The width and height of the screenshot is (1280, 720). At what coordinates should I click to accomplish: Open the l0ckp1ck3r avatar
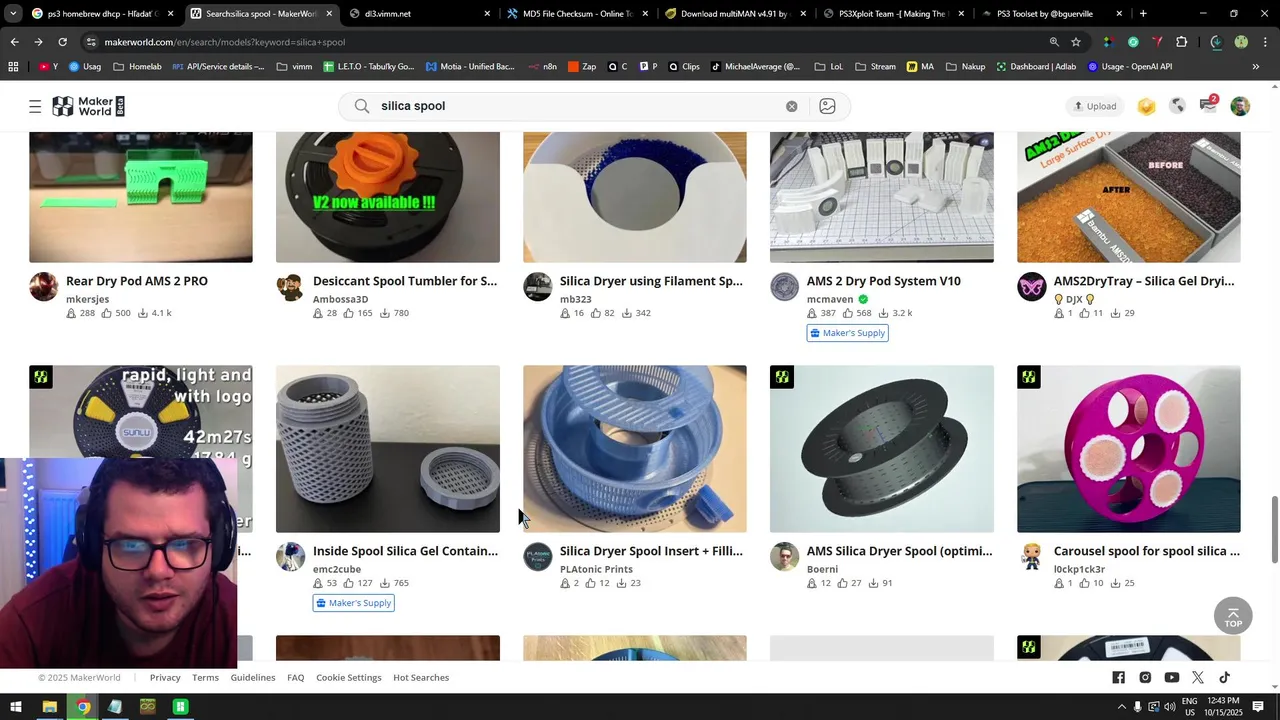(1032, 557)
